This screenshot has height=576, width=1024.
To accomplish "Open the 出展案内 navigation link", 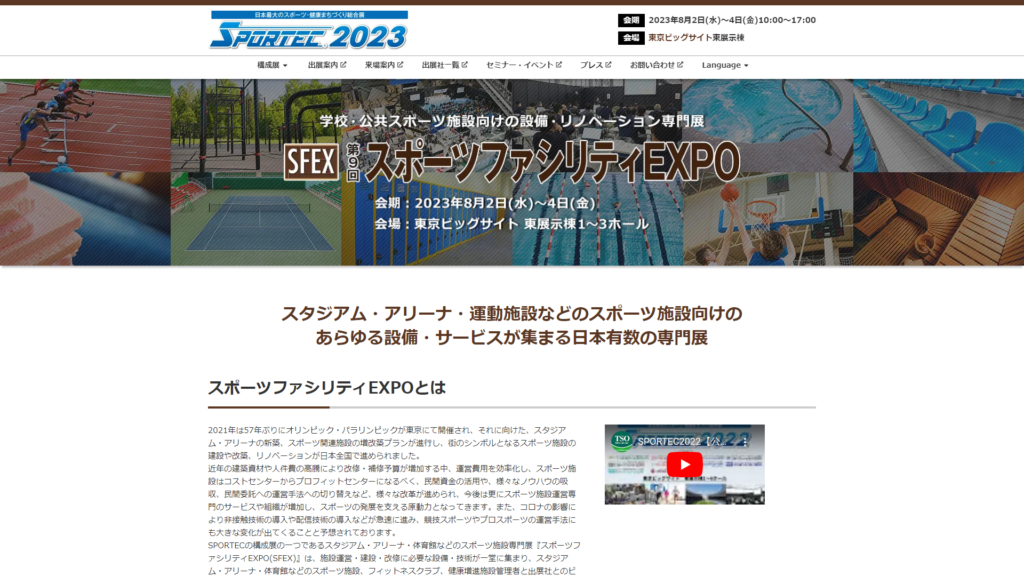I will [327, 65].
